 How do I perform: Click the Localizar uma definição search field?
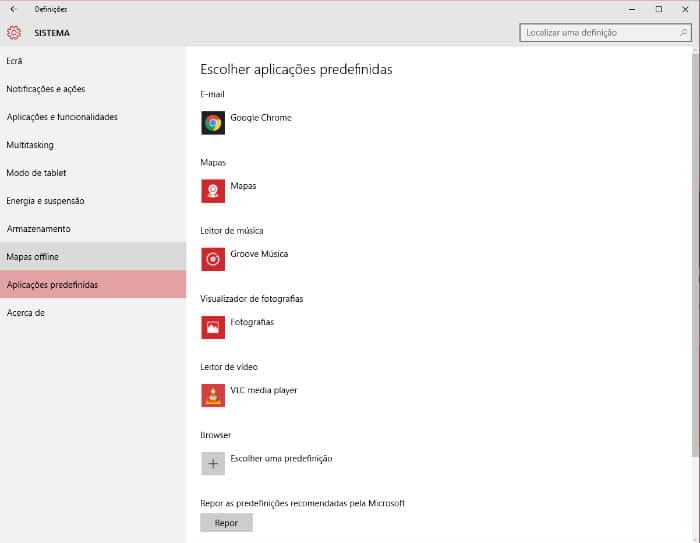coord(605,33)
